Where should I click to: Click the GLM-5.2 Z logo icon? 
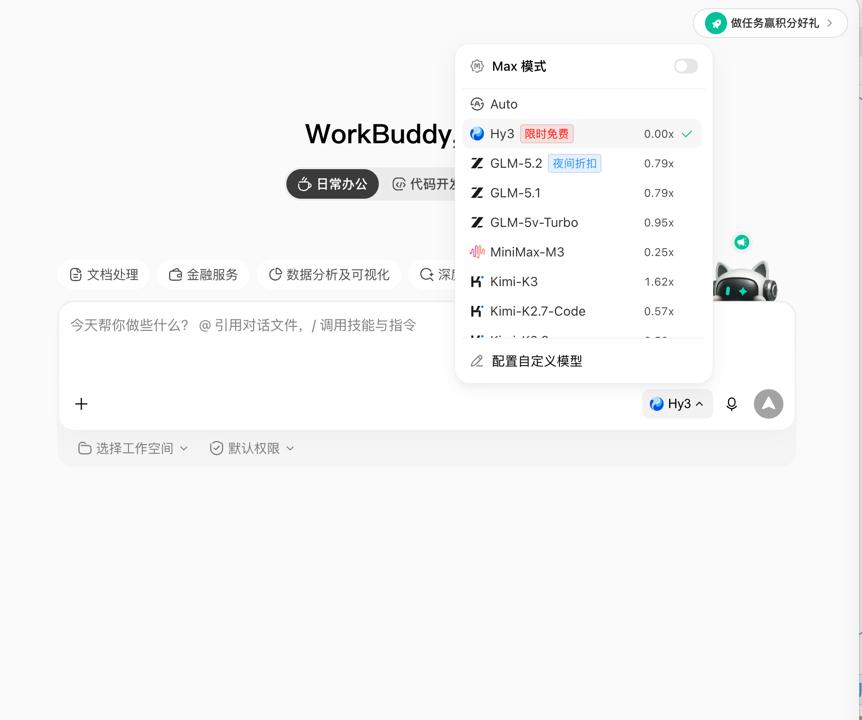[x=477, y=163]
